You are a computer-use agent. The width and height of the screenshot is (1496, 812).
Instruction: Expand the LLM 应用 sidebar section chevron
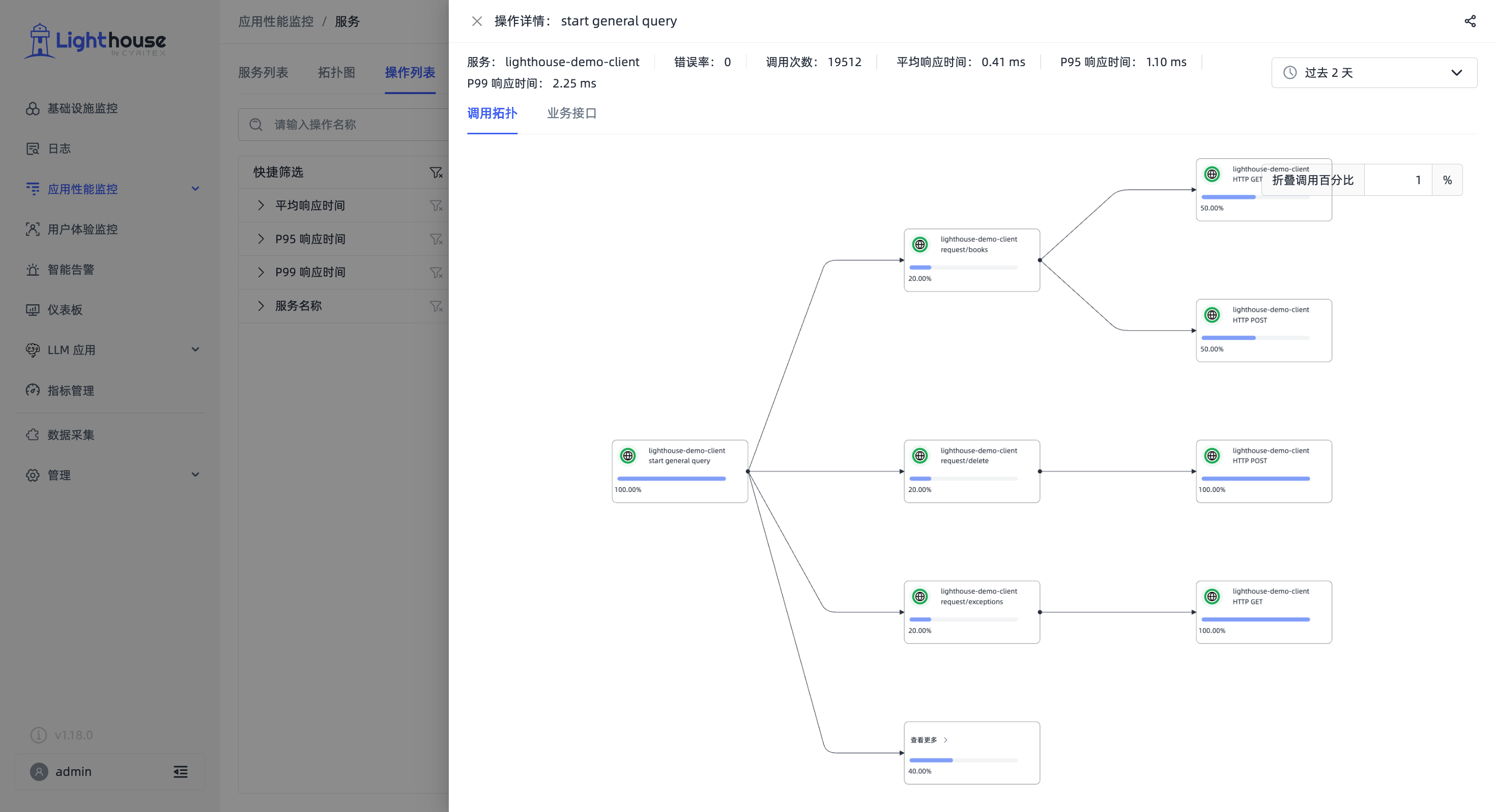click(195, 350)
